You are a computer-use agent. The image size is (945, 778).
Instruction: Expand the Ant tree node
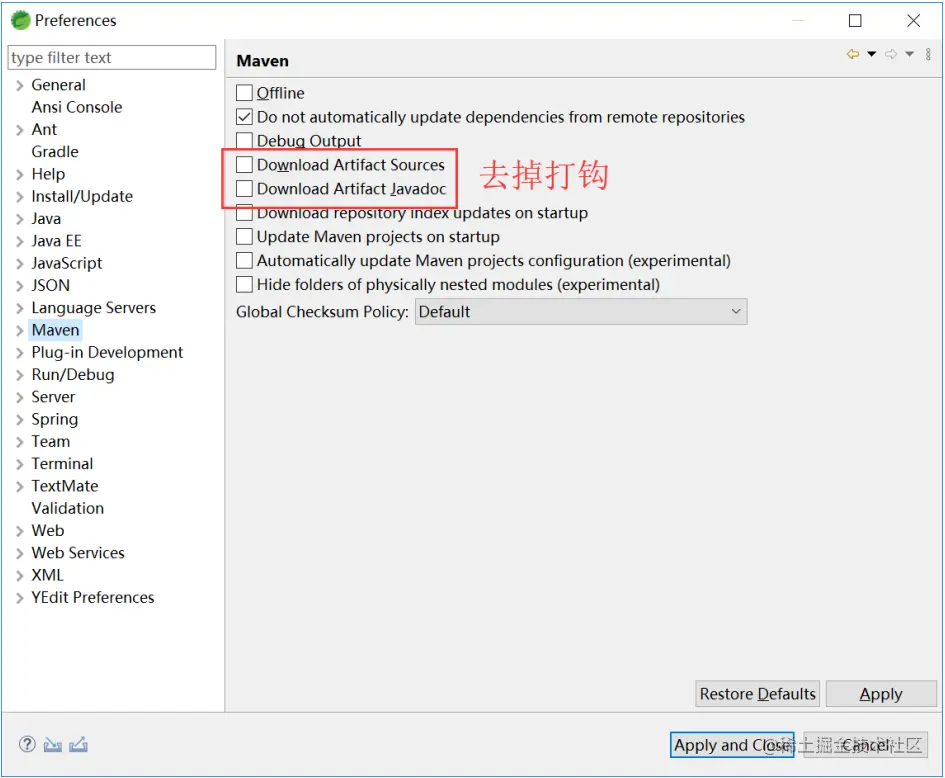click(20, 130)
